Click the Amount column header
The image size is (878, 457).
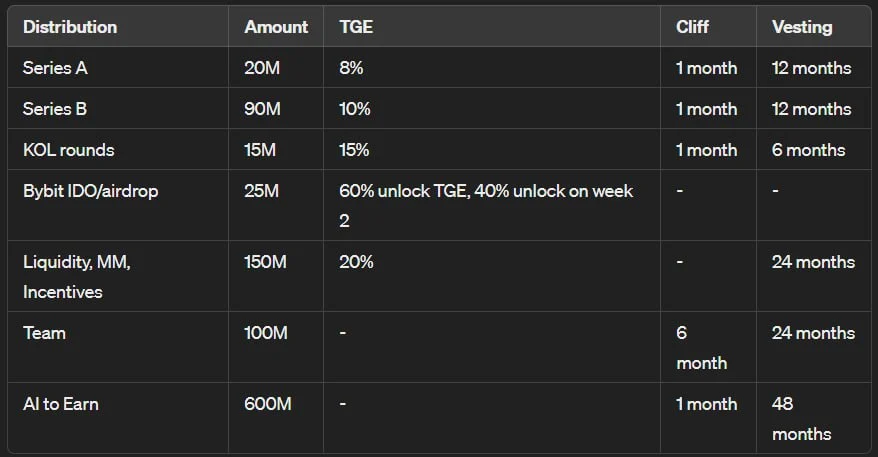click(x=276, y=27)
